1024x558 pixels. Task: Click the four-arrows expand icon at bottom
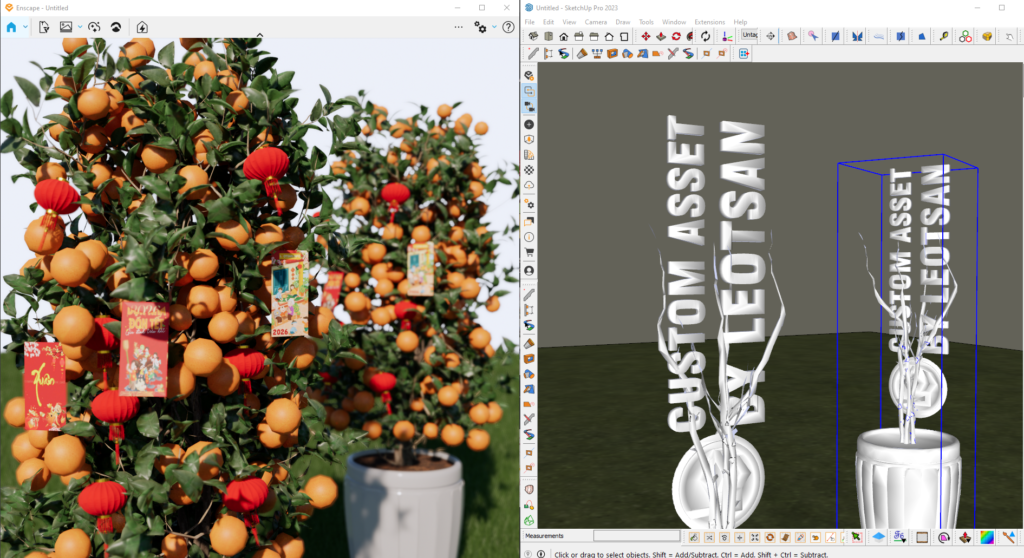(x=755, y=537)
